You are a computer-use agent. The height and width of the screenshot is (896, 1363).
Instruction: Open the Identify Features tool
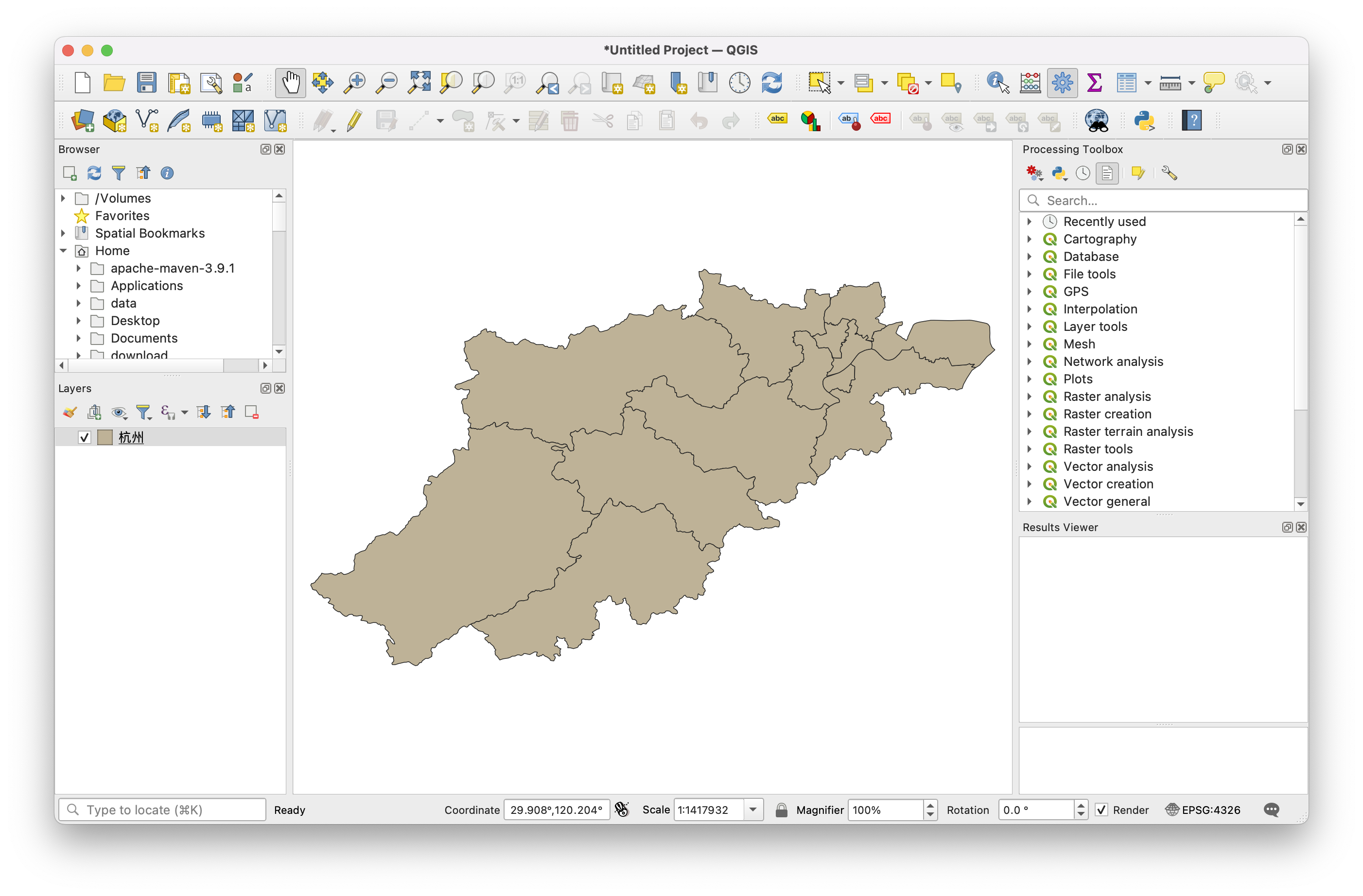[997, 83]
